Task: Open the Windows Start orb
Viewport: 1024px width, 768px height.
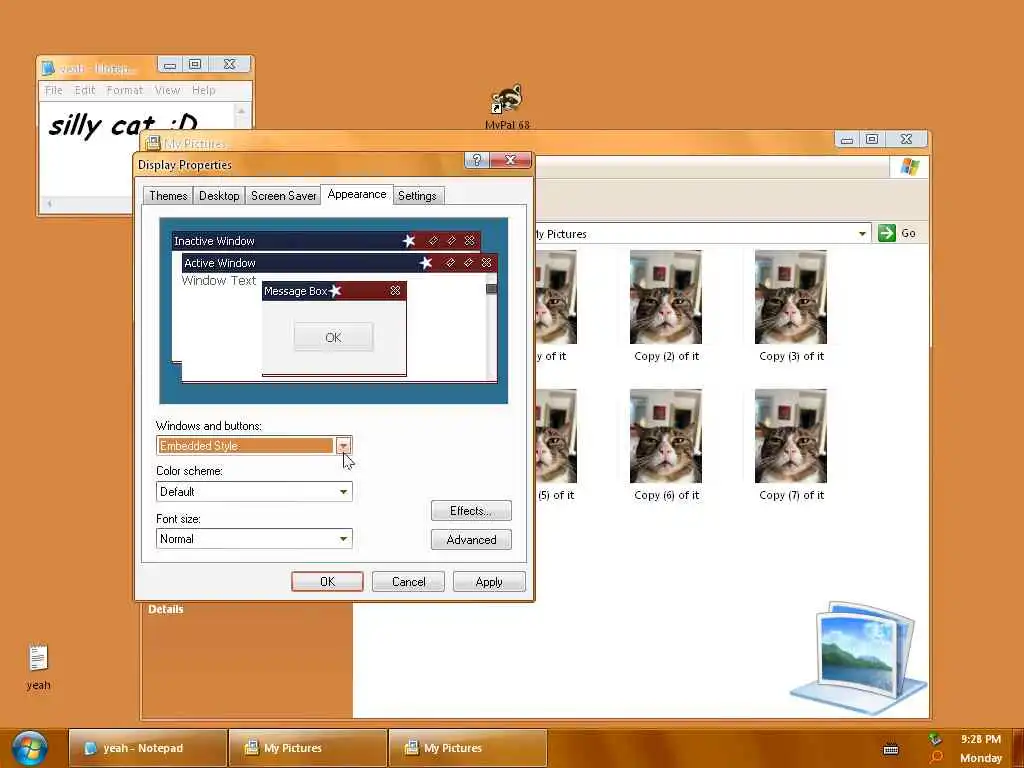Action: click(x=29, y=748)
